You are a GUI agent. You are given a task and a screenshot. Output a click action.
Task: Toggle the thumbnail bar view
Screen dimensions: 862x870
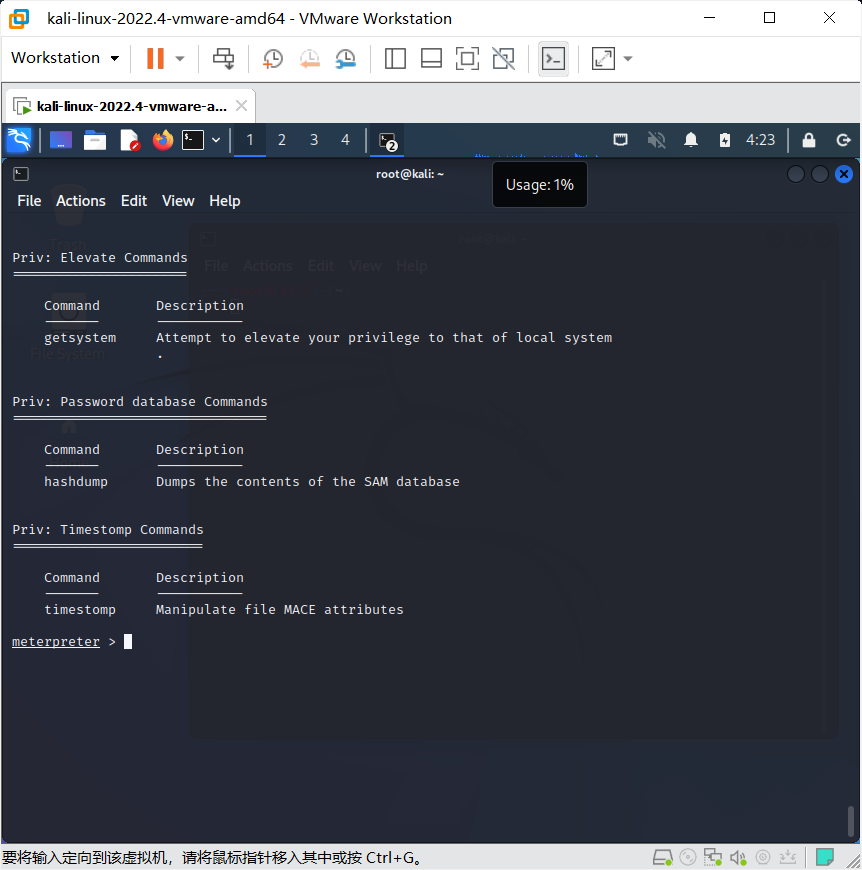click(431, 58)
